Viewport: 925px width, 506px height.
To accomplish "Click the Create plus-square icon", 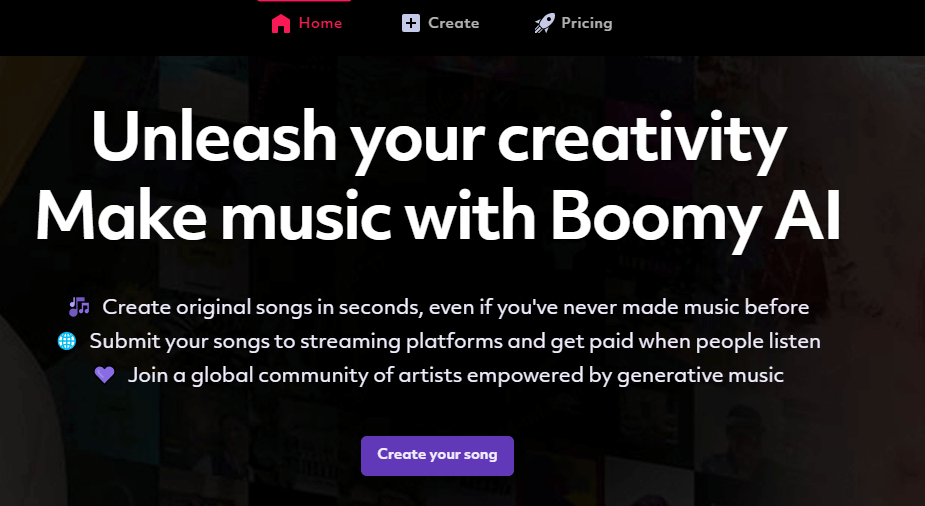I will point(411,23).
